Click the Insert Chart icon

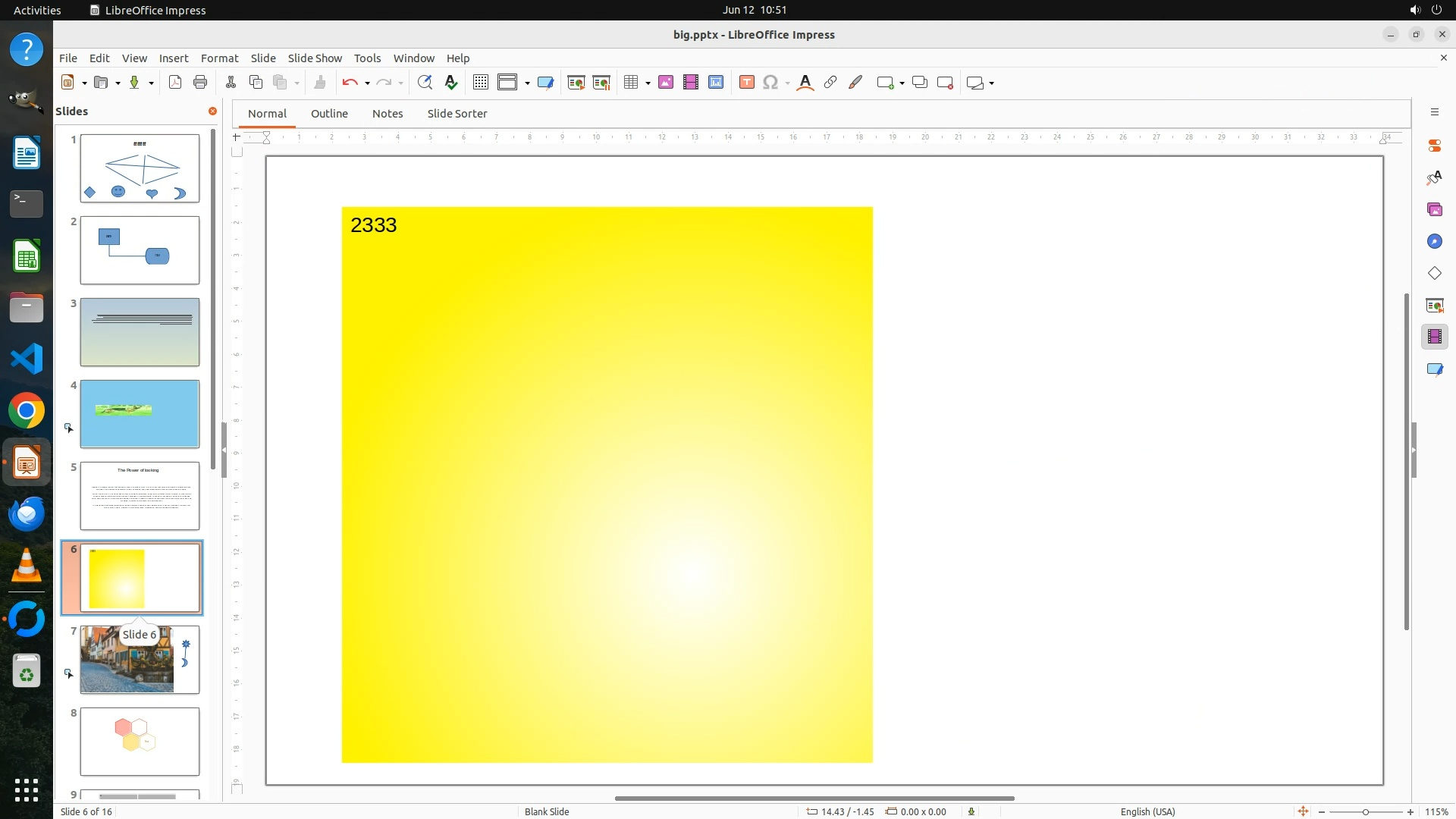716,83
